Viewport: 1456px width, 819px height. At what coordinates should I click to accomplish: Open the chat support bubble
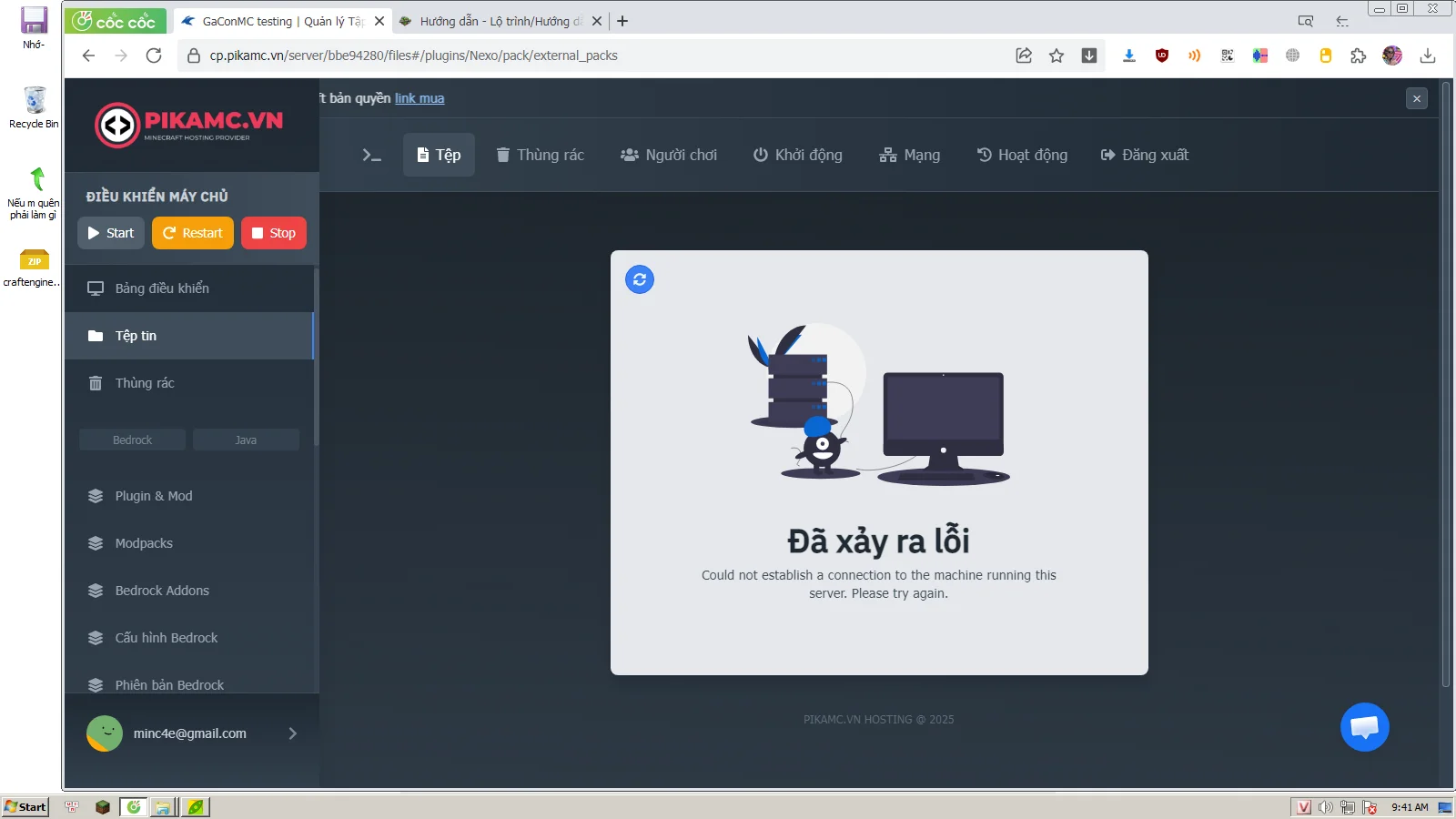[1364, 726]
